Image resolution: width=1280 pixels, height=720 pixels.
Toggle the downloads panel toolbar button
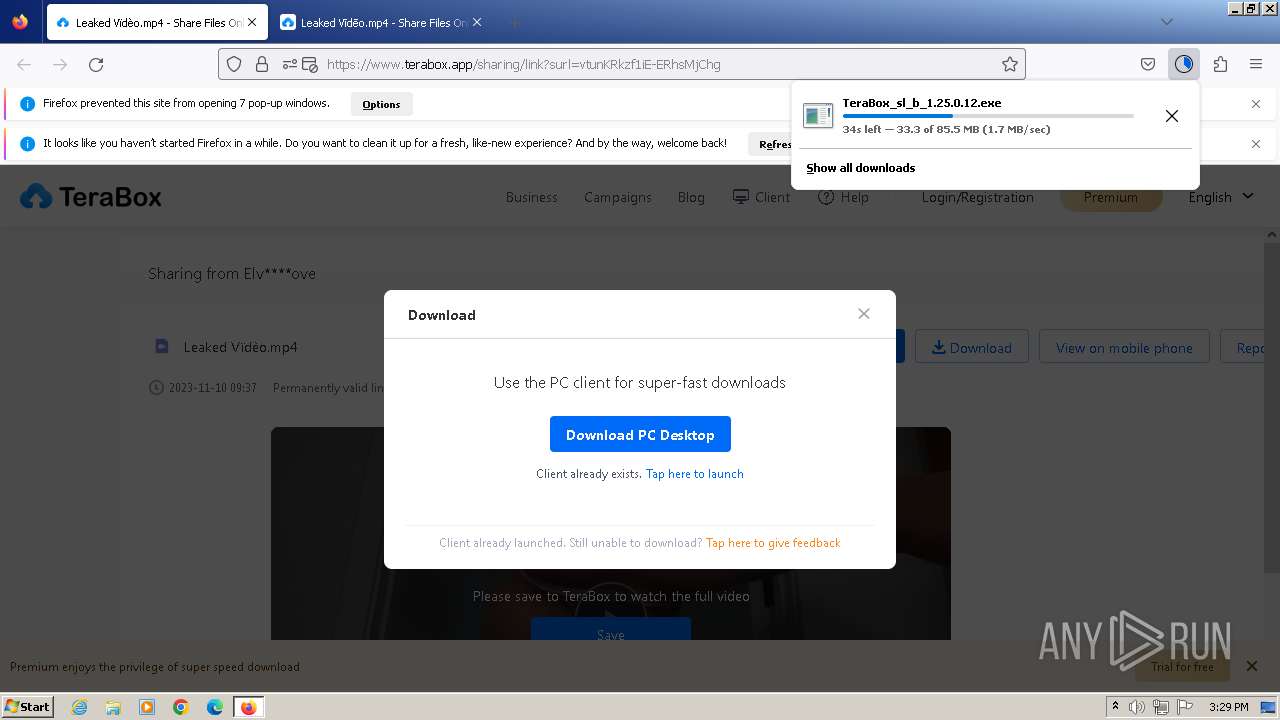(x=1184, y=64)
